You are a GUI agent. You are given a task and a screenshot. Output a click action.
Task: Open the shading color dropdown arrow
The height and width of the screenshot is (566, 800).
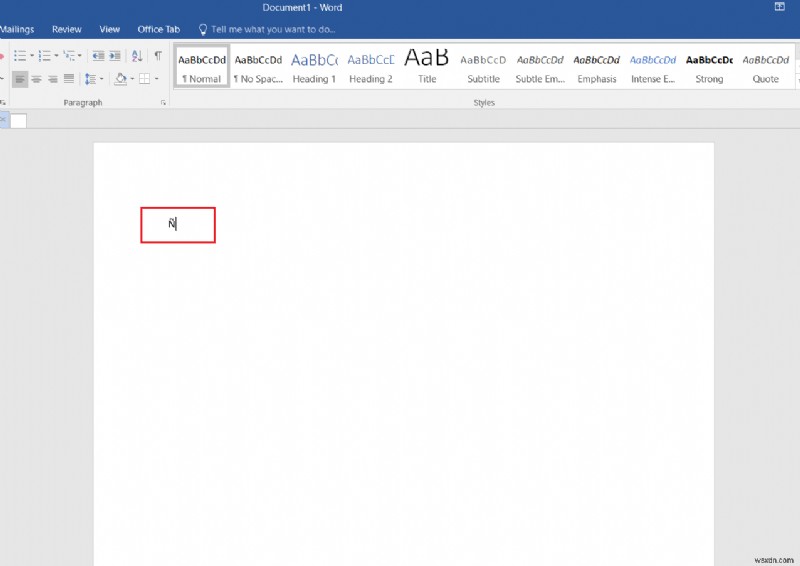click(x=132, y=79)
